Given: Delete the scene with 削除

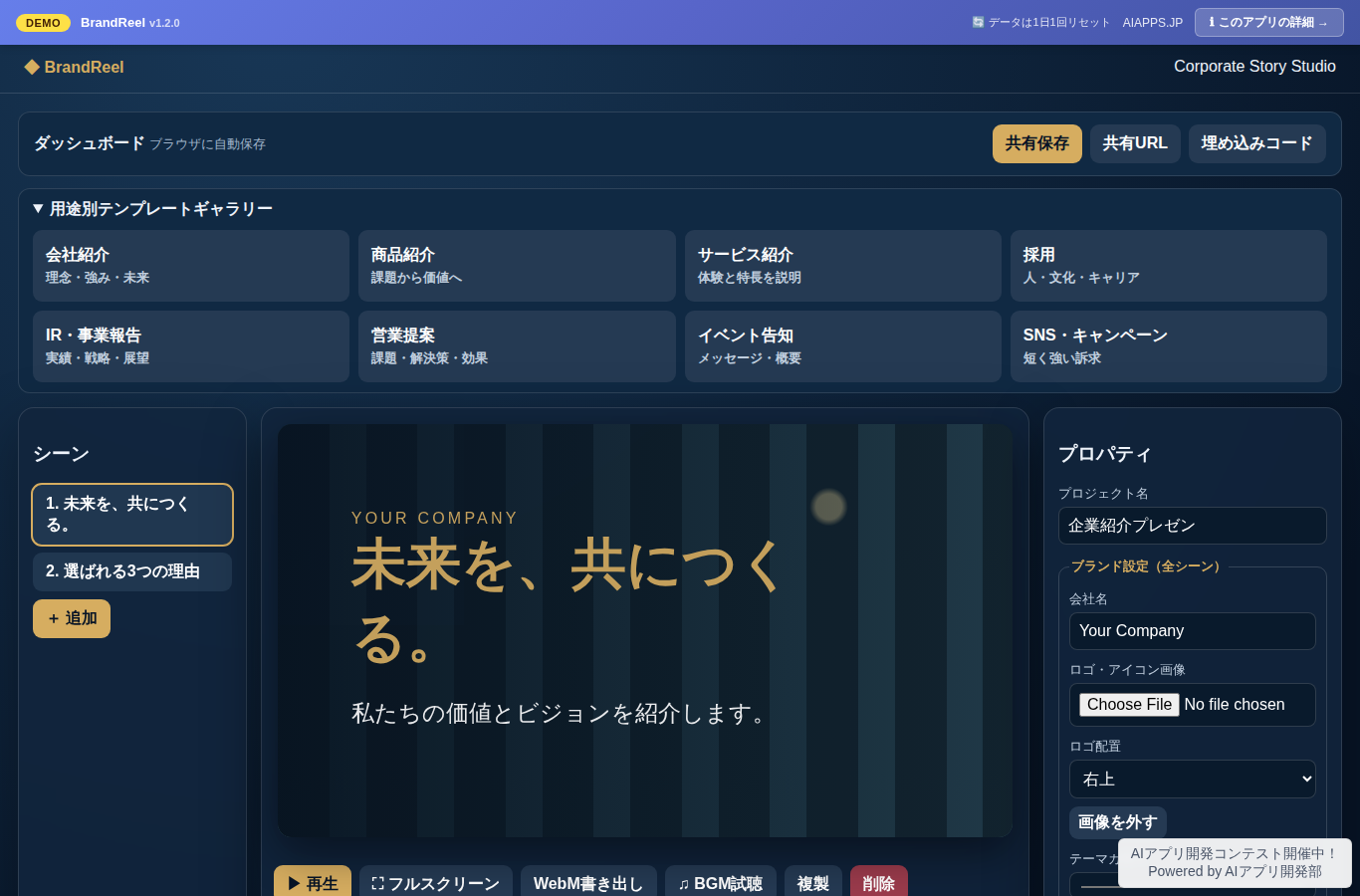Looking at the screenshot, I should click(x=879, y=883).
